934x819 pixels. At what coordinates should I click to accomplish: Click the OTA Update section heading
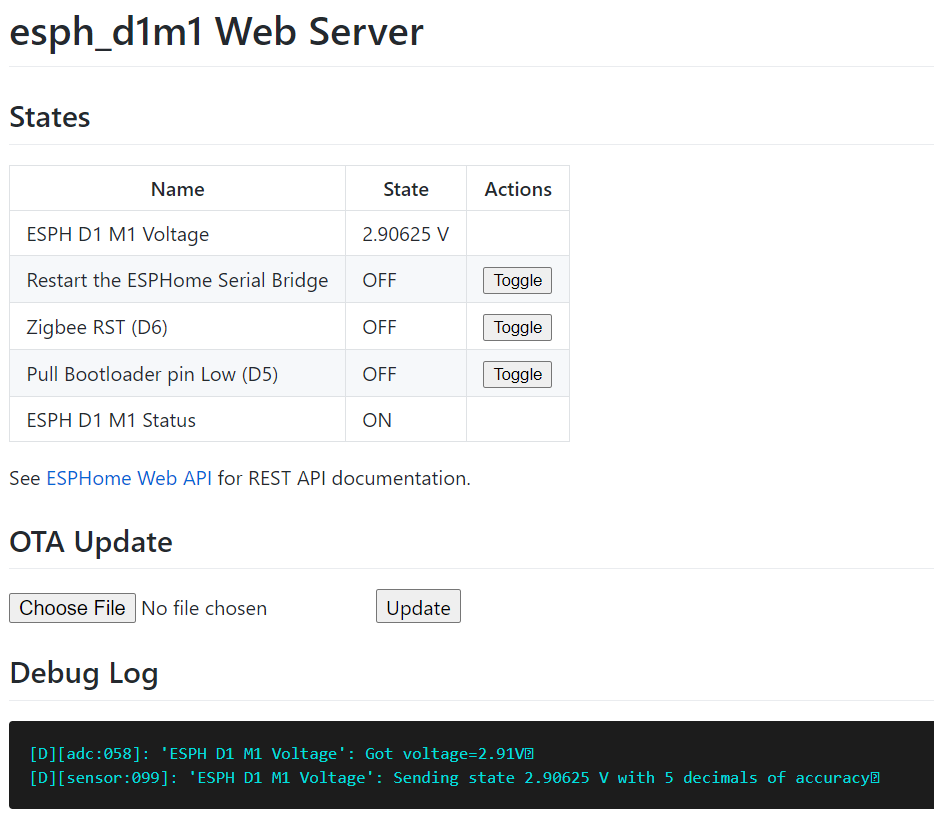tap(90, 543)
